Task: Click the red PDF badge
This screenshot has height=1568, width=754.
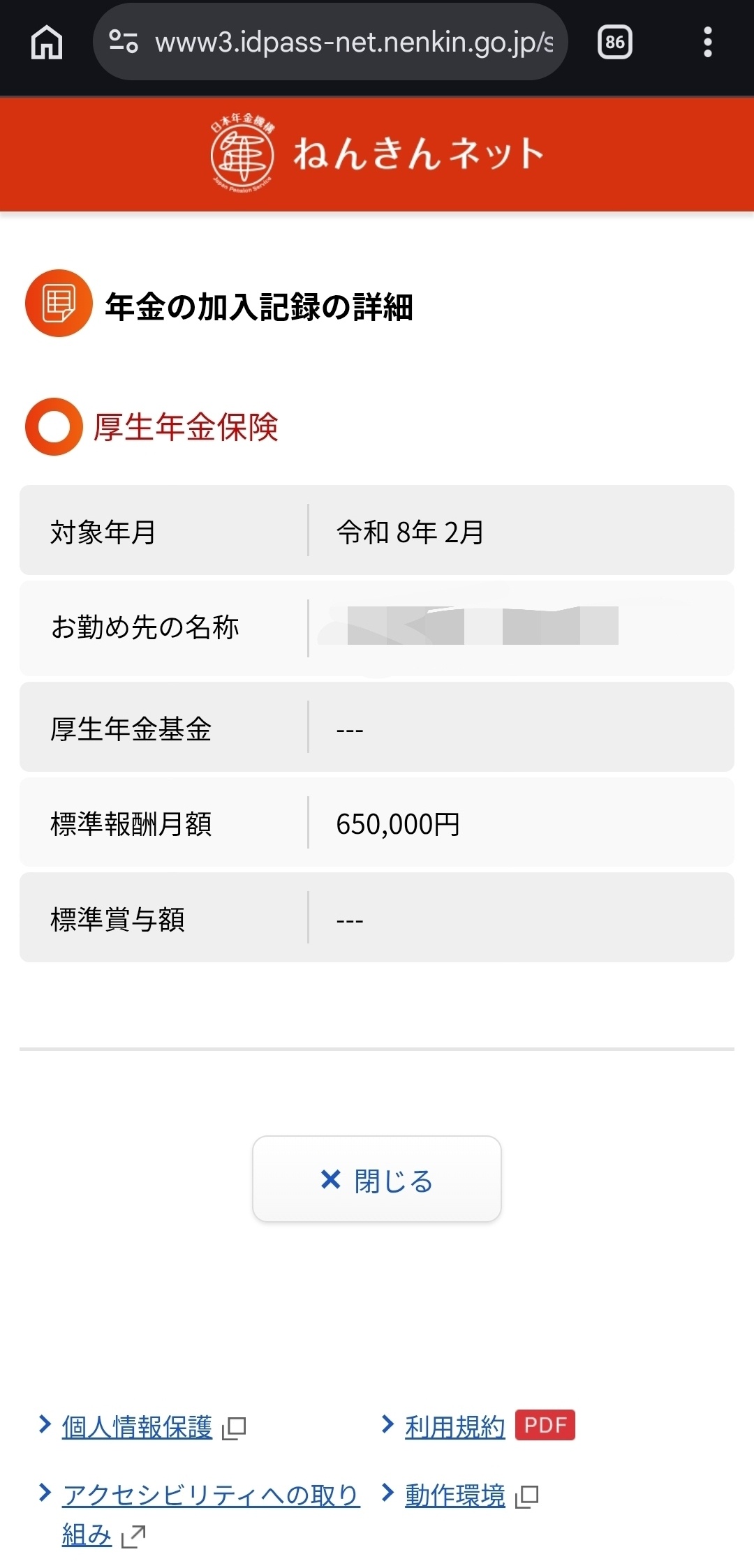Action: 545,1425
